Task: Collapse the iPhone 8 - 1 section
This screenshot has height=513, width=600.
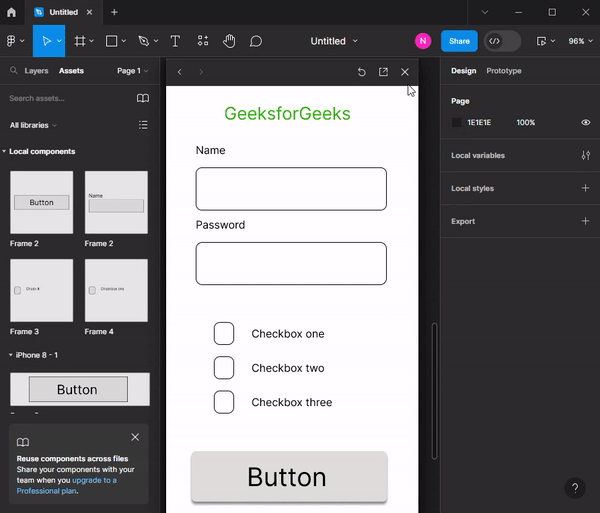Action: 11,355
